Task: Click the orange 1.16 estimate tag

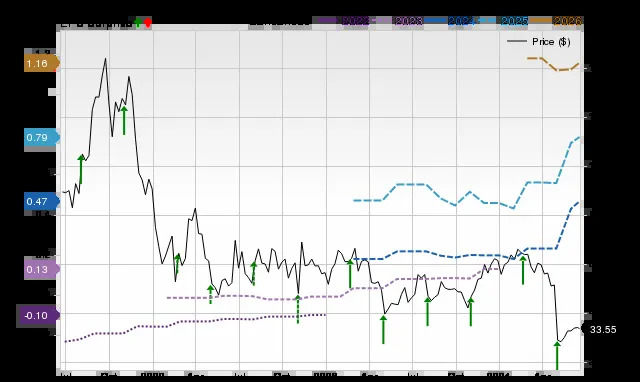Action: coord(41,64)
